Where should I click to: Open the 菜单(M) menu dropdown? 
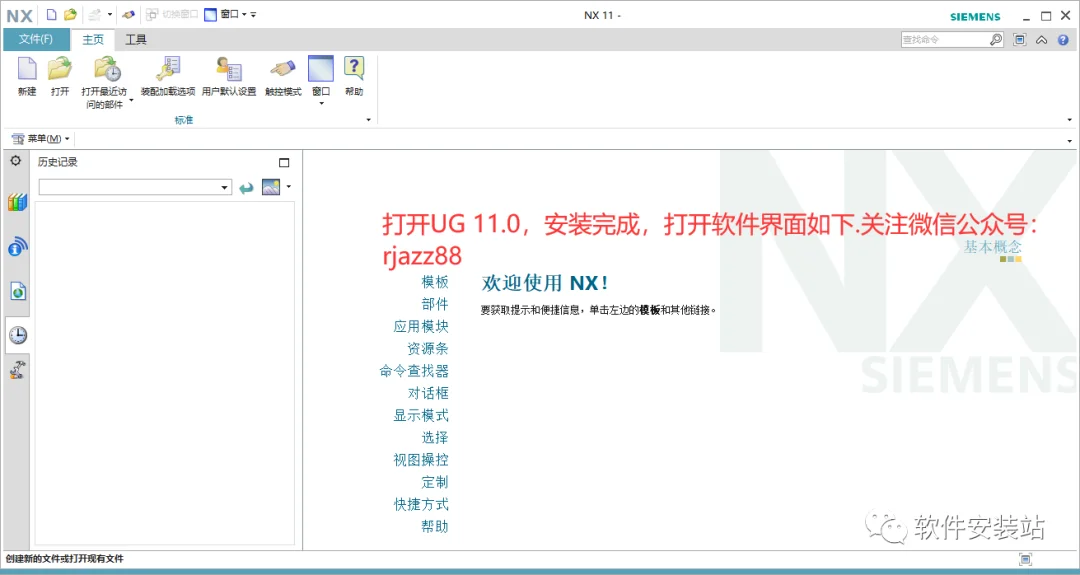(x=41, y=138)
